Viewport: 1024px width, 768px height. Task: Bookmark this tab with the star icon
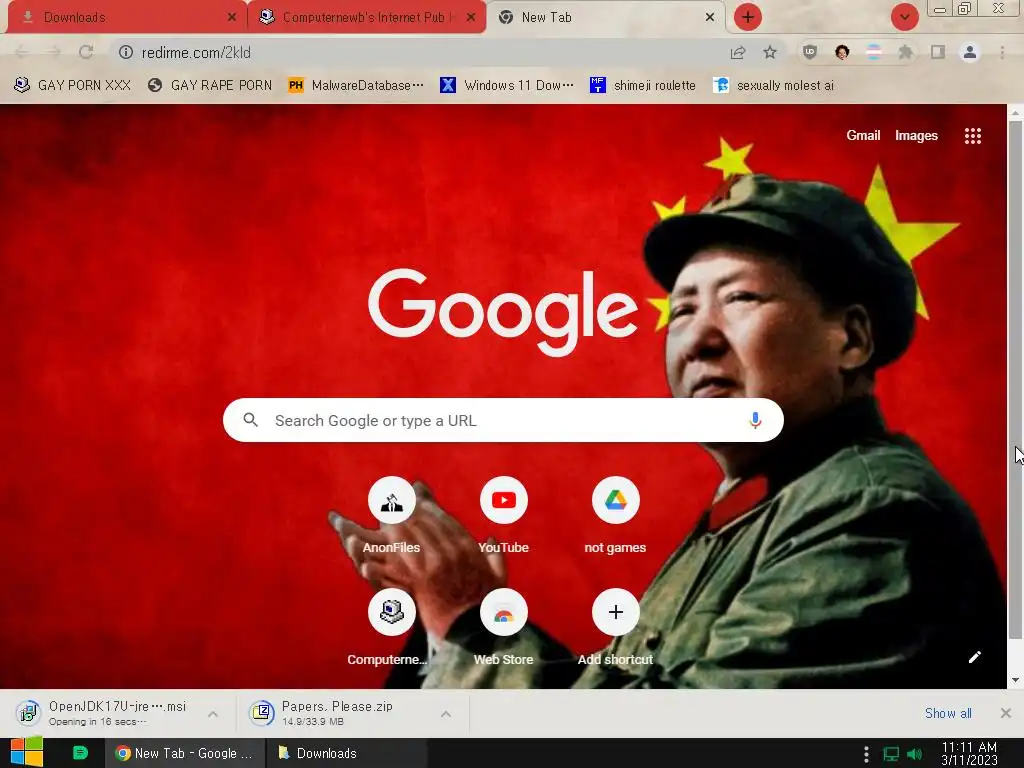[x=770, y=52]
